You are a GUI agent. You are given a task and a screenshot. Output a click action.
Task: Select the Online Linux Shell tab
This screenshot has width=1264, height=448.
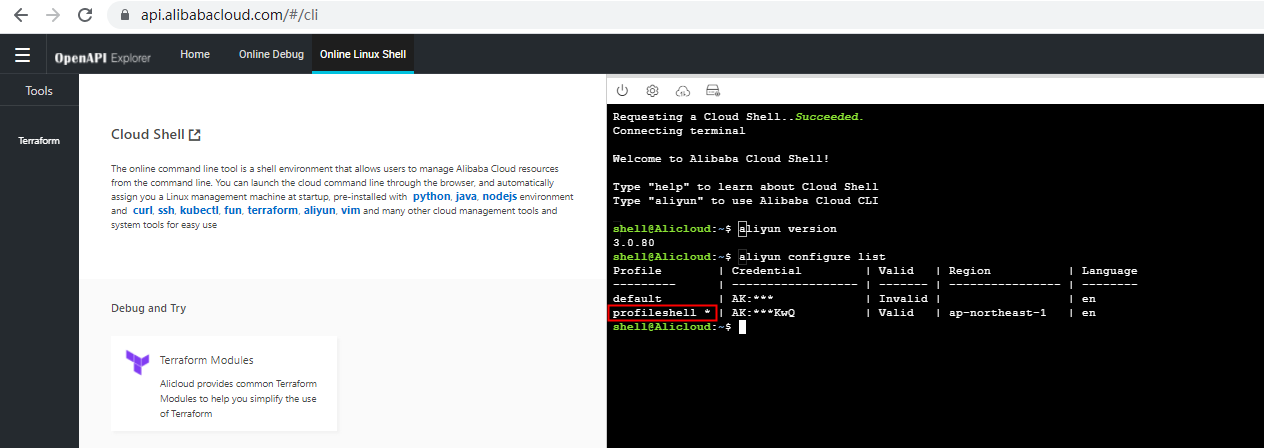click(363, 54)
